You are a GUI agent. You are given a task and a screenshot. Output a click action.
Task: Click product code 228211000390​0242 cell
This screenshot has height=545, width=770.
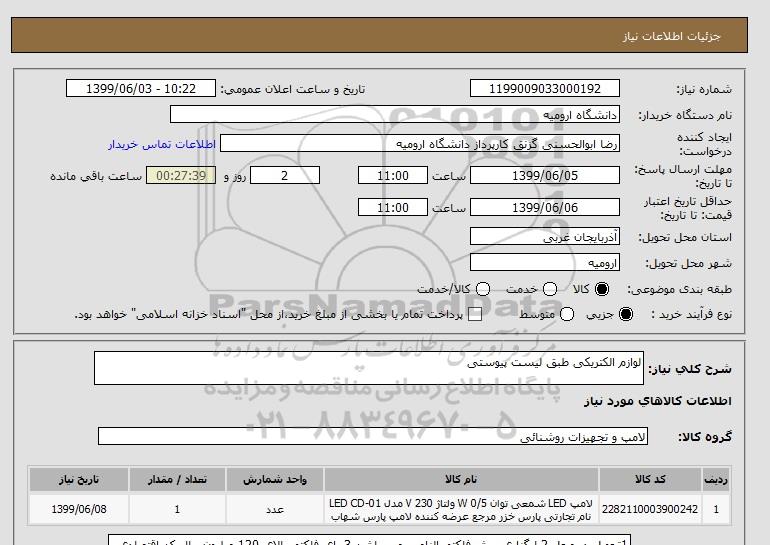(650, 509)
